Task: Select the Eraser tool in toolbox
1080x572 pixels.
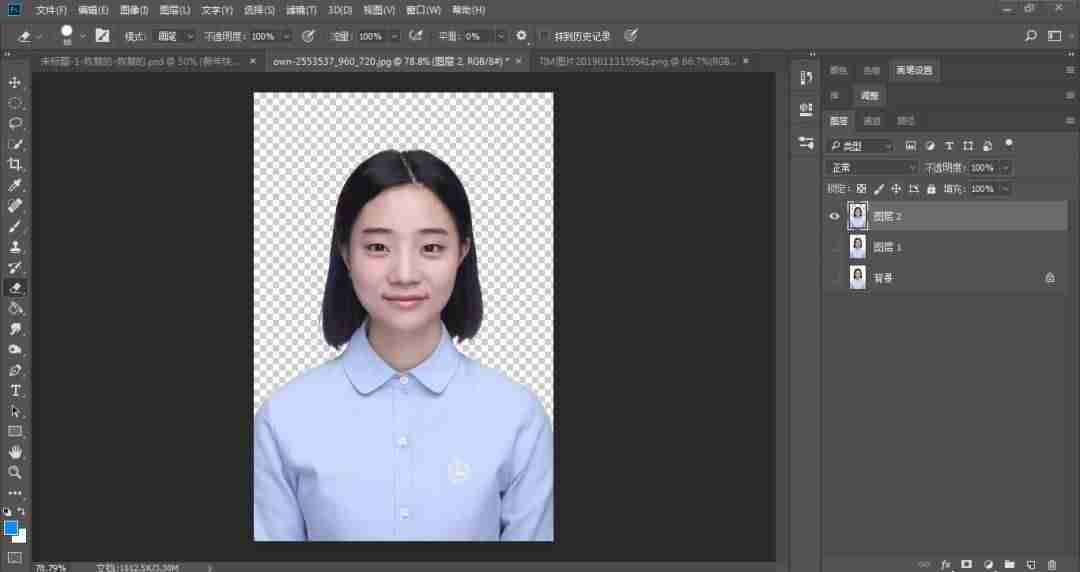Action: click(x=14, y=287)
